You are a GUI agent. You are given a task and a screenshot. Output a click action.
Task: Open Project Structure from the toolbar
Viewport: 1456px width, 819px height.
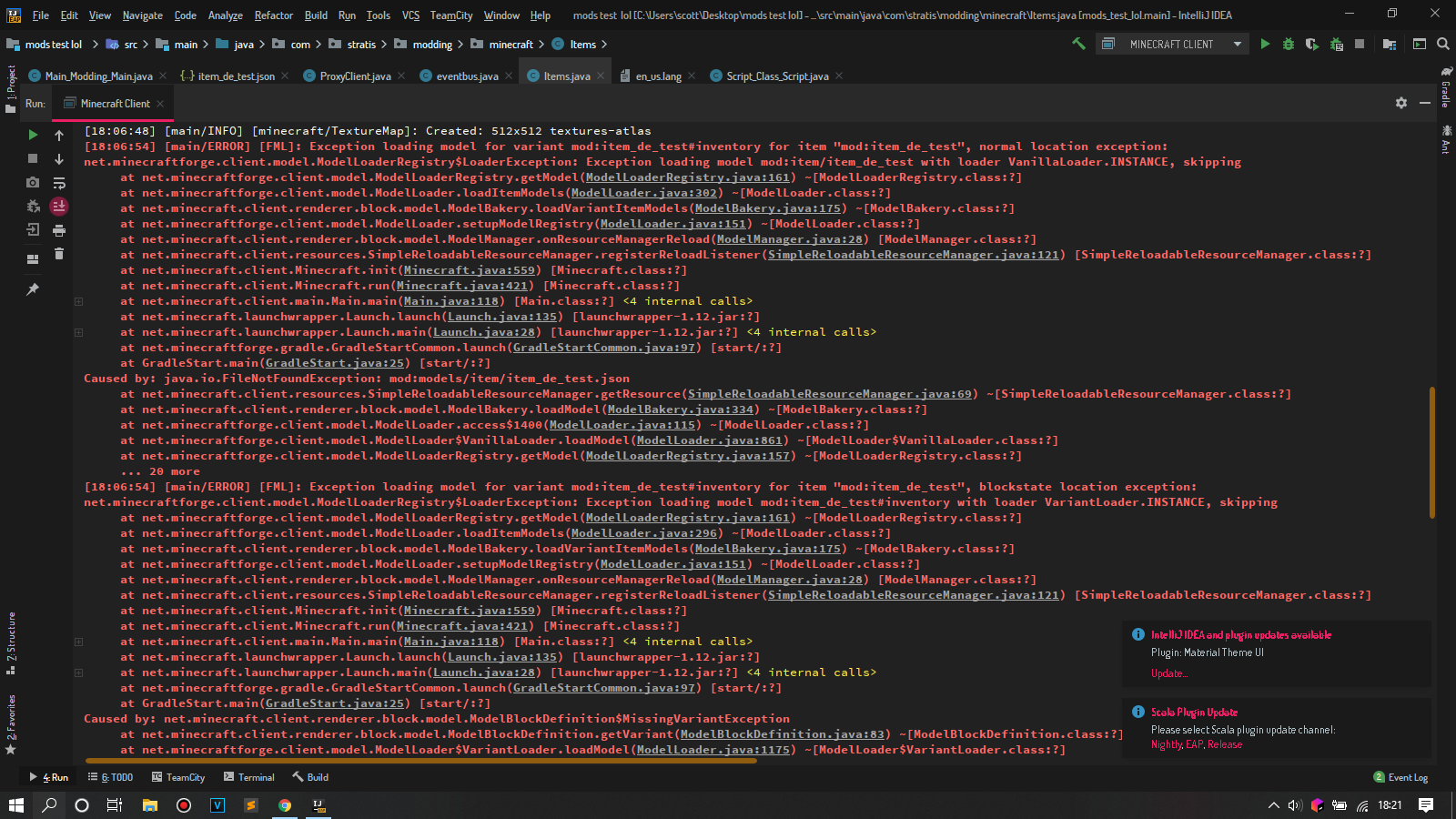(1390, 44)
